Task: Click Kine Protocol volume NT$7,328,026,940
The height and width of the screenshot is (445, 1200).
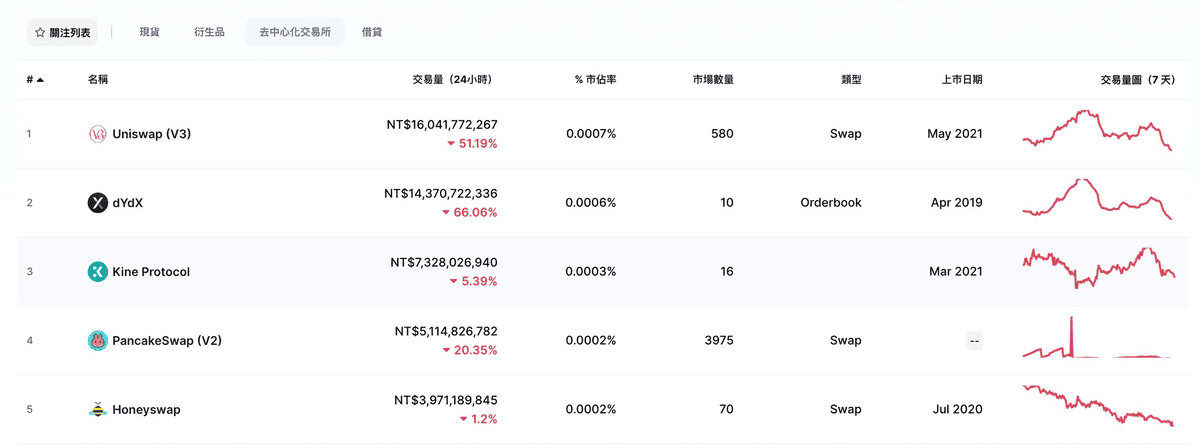Action: tap(444, 262)
